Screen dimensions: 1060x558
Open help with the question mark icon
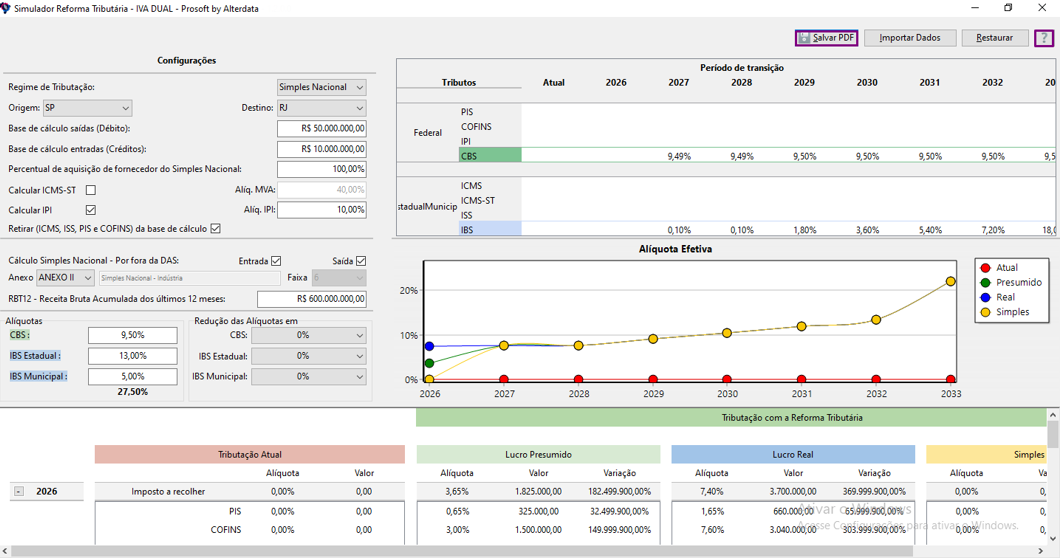(1043, 38)
